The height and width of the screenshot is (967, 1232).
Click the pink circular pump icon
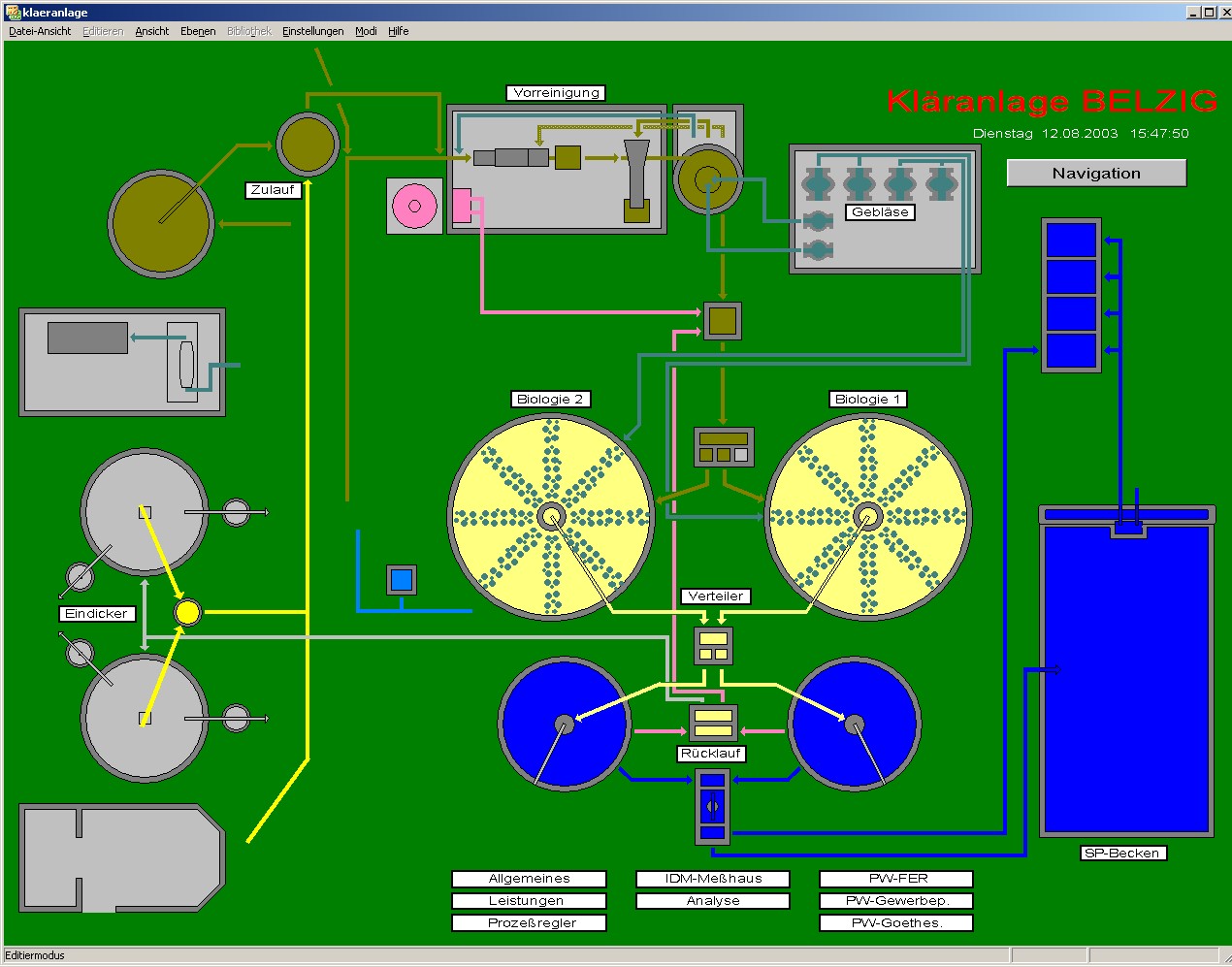tap(414, 206)
